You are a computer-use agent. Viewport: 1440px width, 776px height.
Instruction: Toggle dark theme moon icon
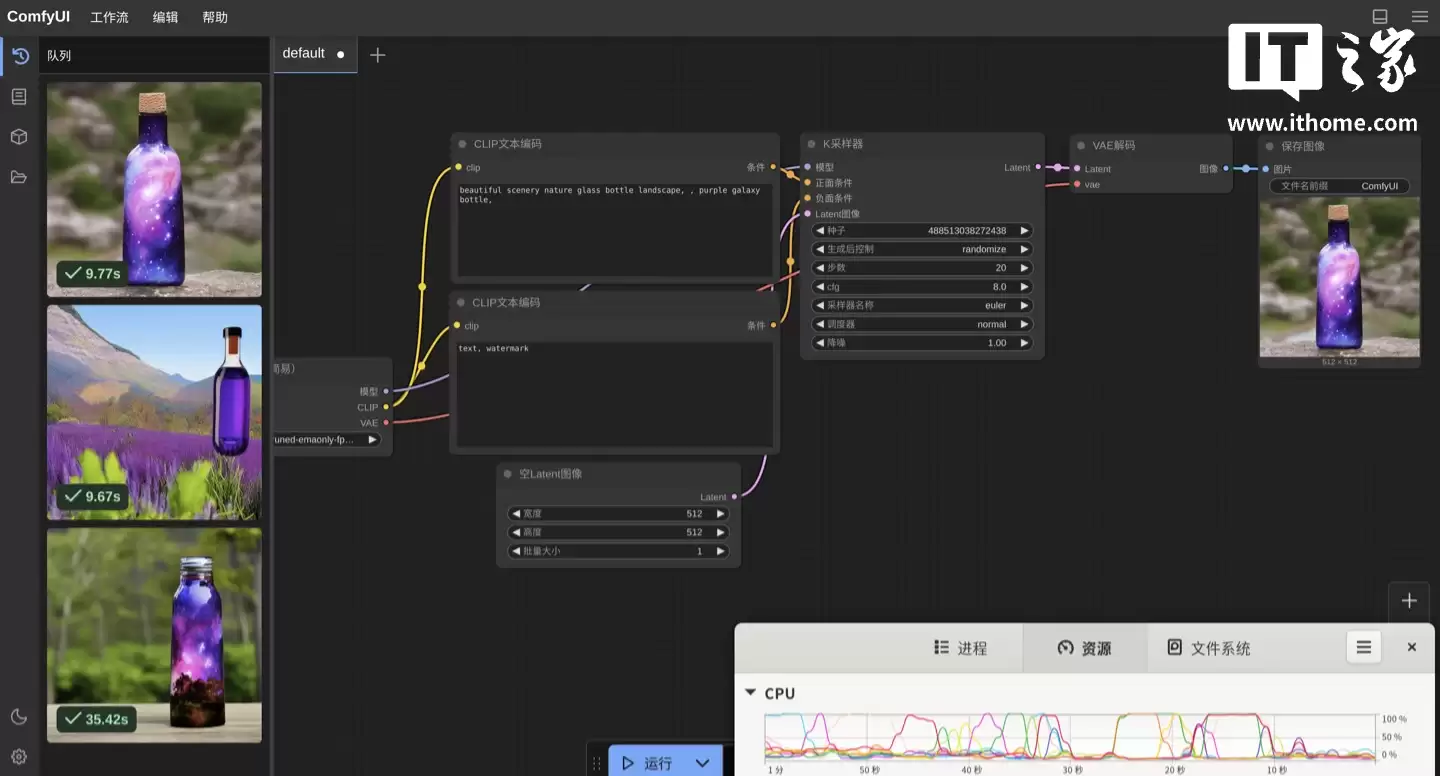click(19, 716)
